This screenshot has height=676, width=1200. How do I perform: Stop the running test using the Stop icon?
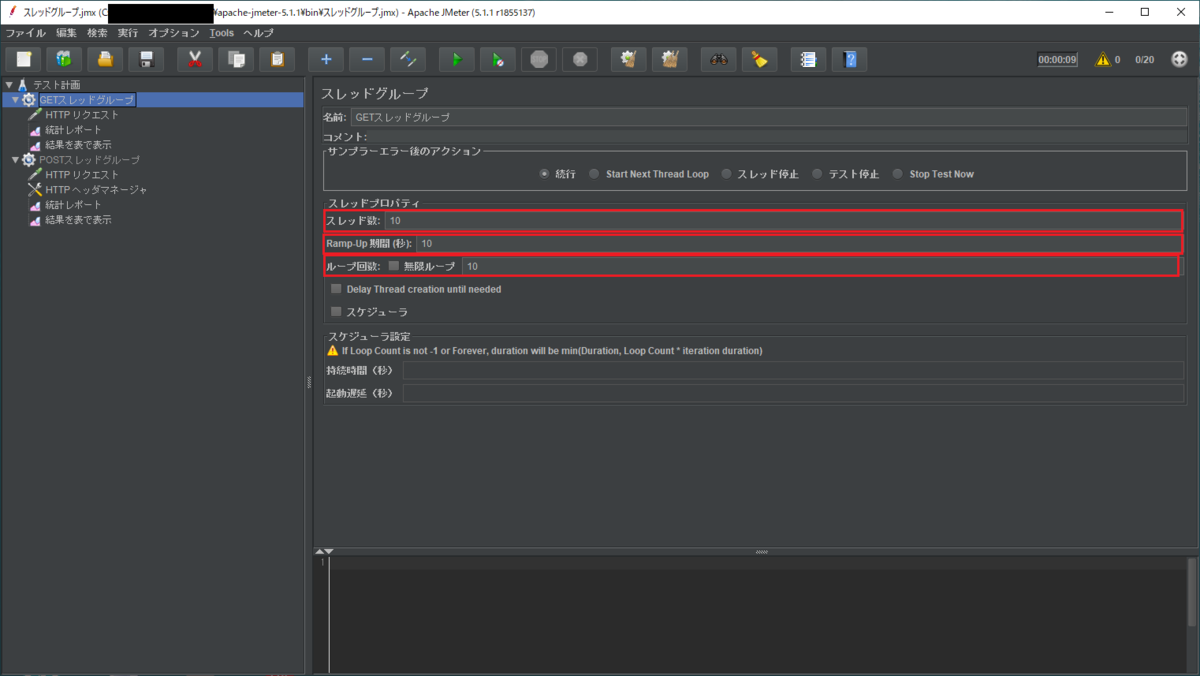point(539,59)
